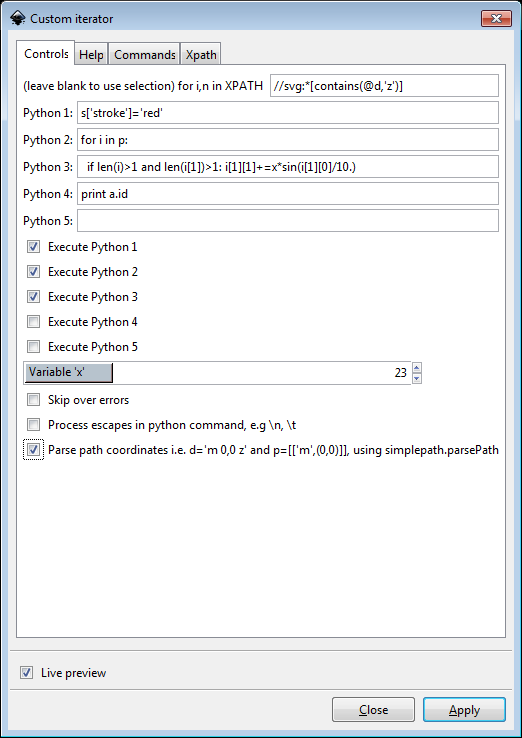
Task: Enable Skip over errors option
Action: (x=33, y=400)
